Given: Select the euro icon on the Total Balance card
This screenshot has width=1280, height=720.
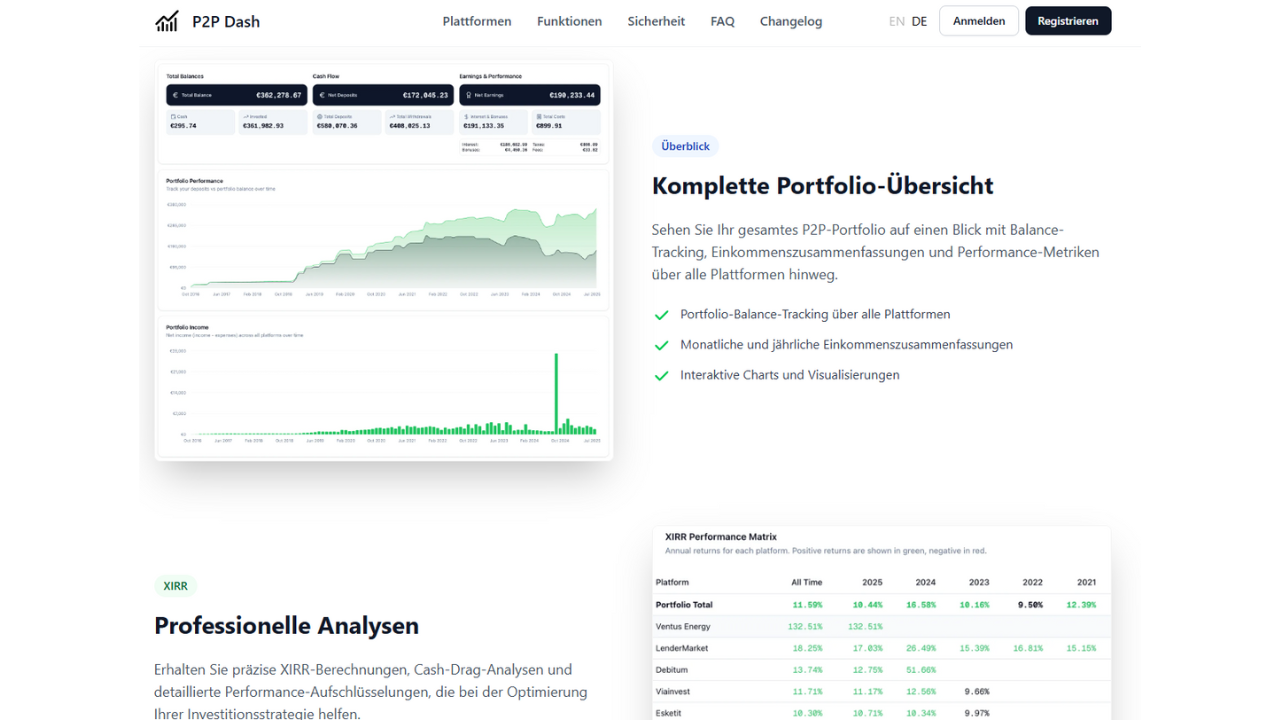Looking at the screenshot, I should pos(176,95).
